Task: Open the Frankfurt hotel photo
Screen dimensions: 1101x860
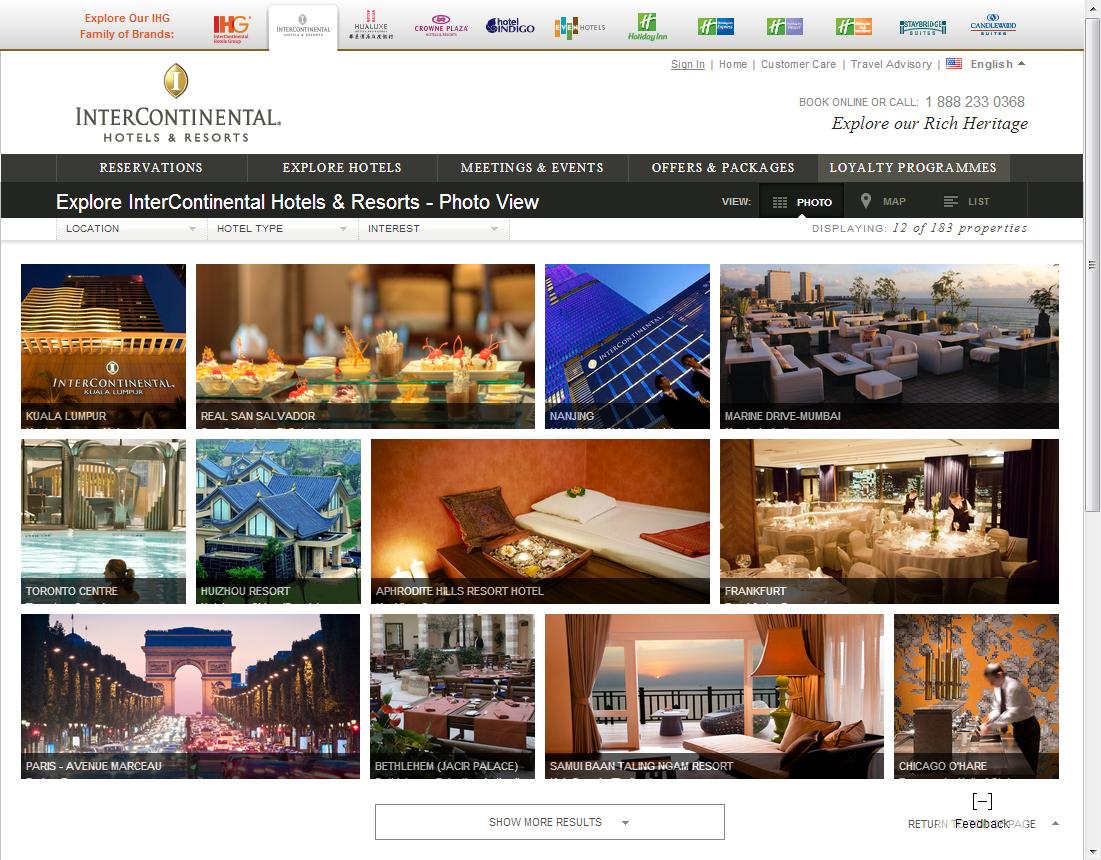Action: coord(889,521)
